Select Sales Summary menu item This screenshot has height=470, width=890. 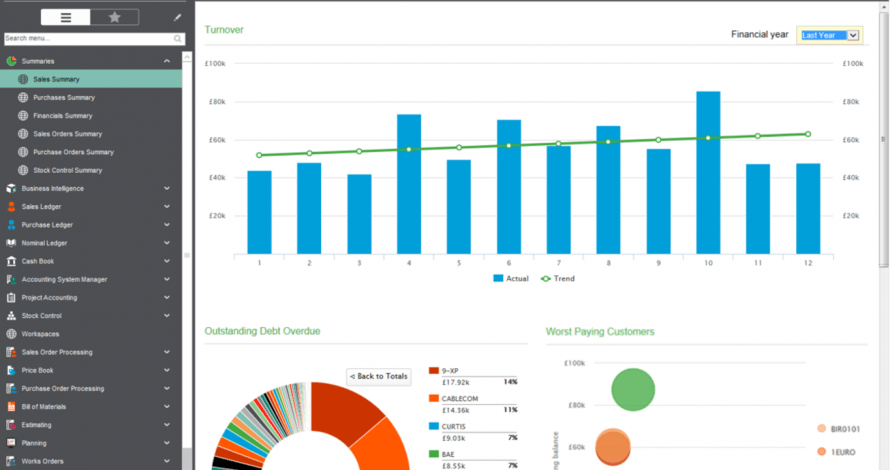tap(91, 79)
